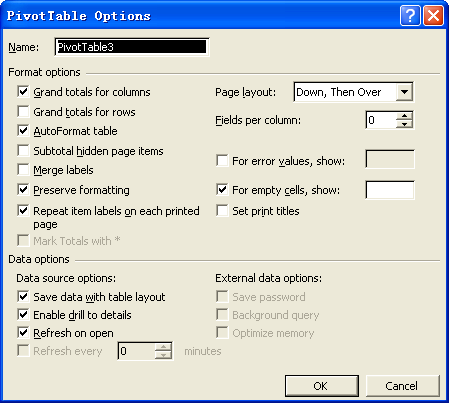Toggle Save data with table layout
Viewport: 449px width, 403px height.
coord(23,296)
